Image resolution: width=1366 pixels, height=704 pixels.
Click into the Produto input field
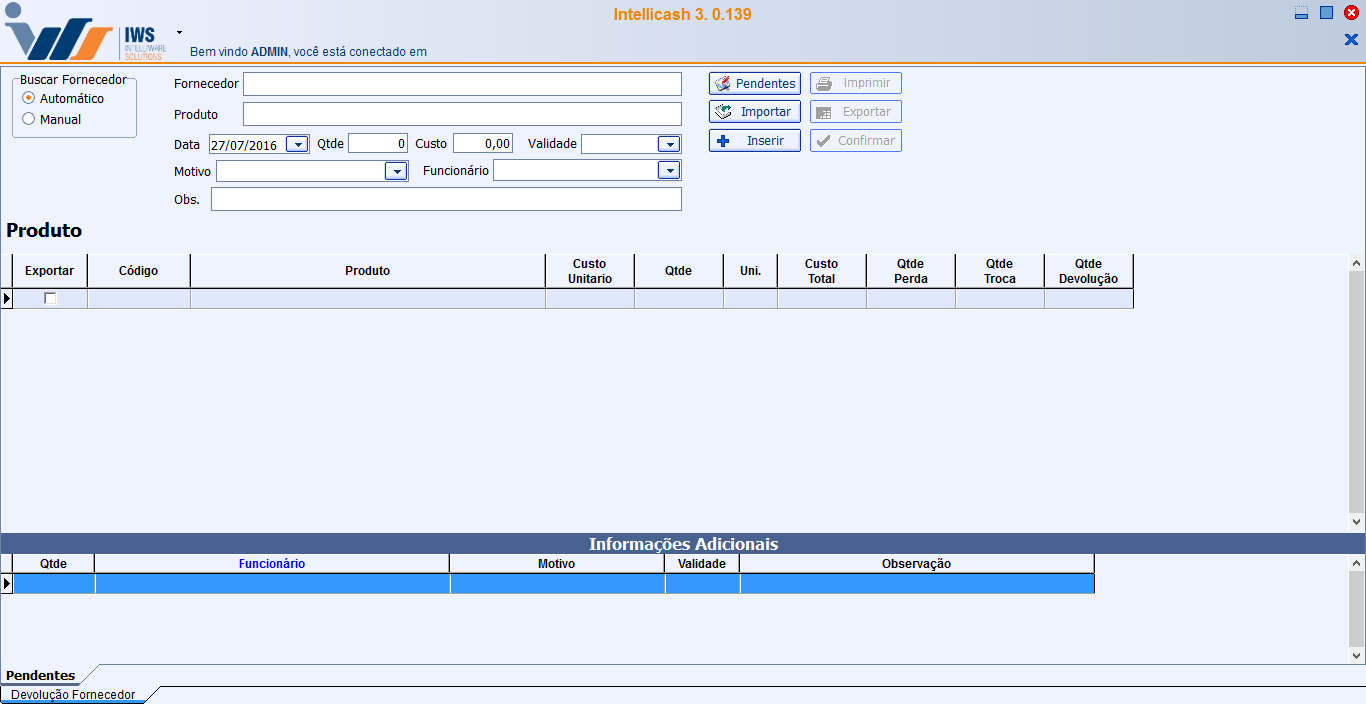click(x=462, y=114)
